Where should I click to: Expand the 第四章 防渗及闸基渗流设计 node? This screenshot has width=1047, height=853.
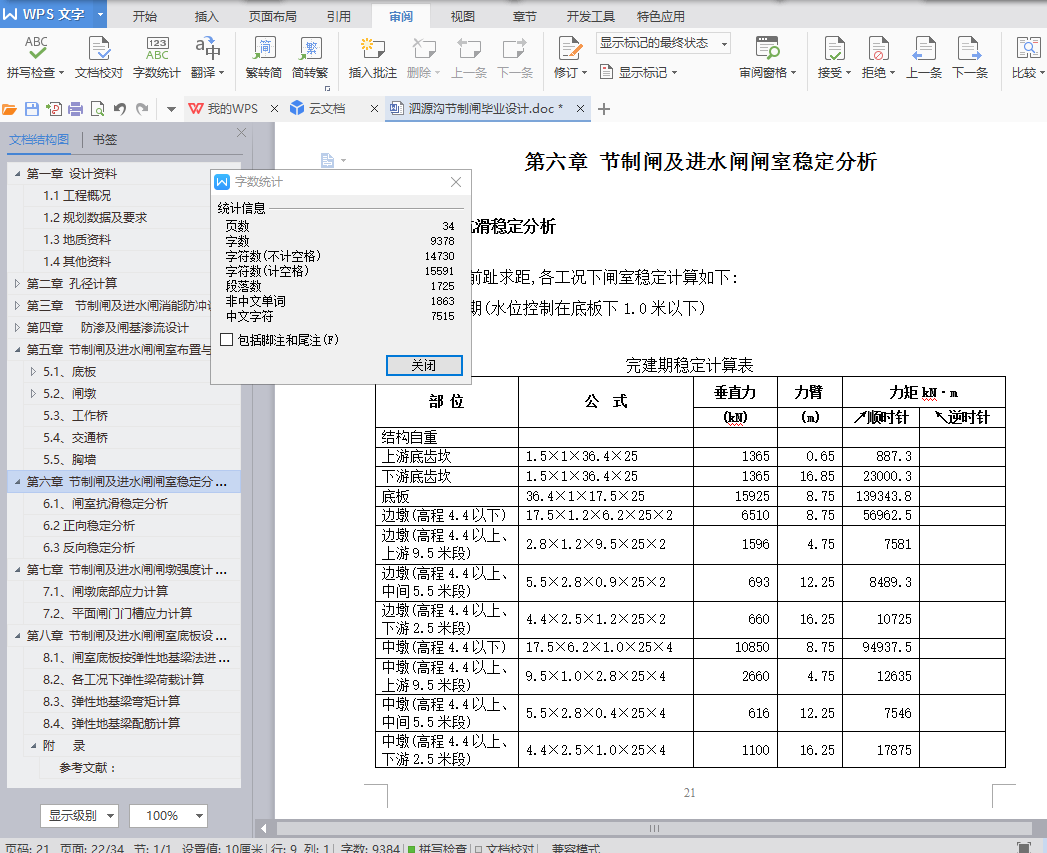tap(17, 328)
